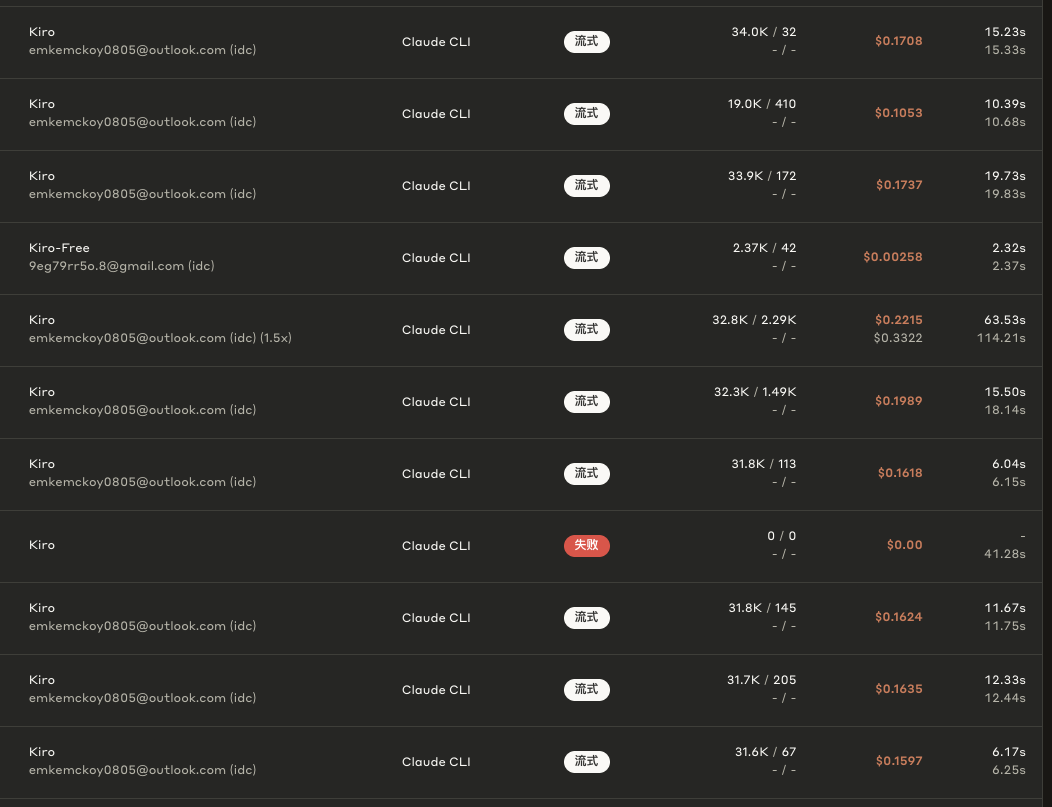Open the Kiro-Free gmail account row
The height and width of the screenshot is (807, 1052).
coord(521,258)
